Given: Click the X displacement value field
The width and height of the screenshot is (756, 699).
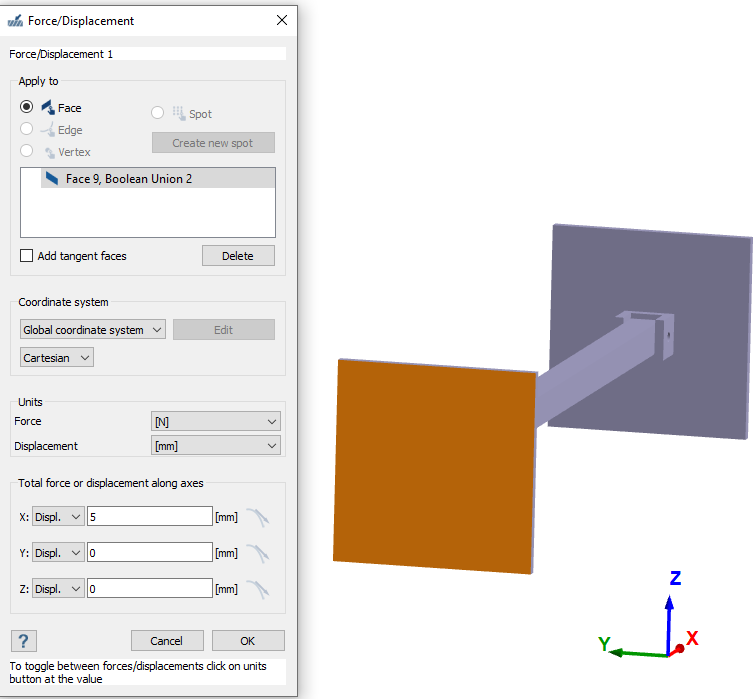Looking at the screenshot, I should (x=150, y=516).
